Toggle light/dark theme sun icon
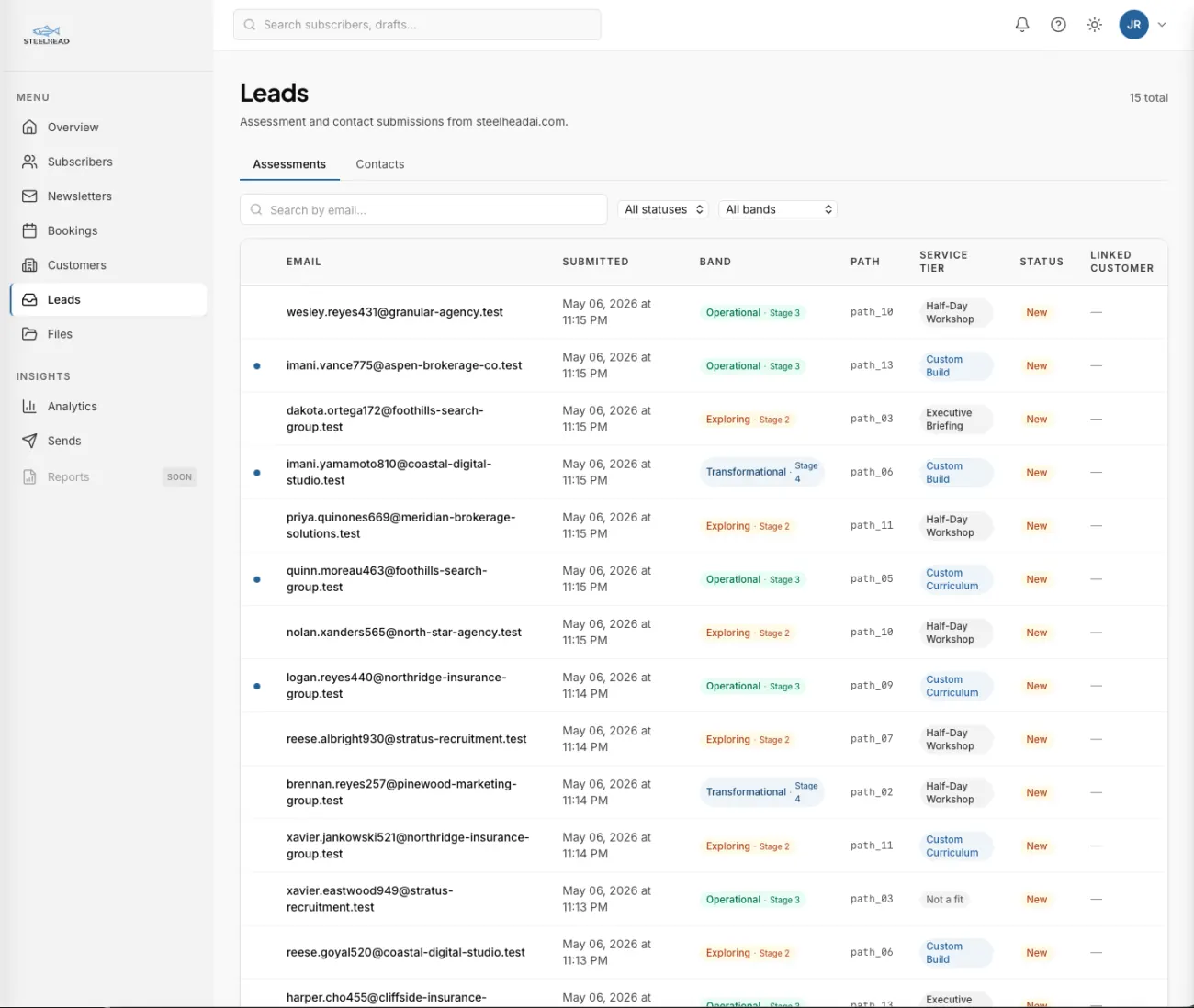 [x=1094, y=25]
